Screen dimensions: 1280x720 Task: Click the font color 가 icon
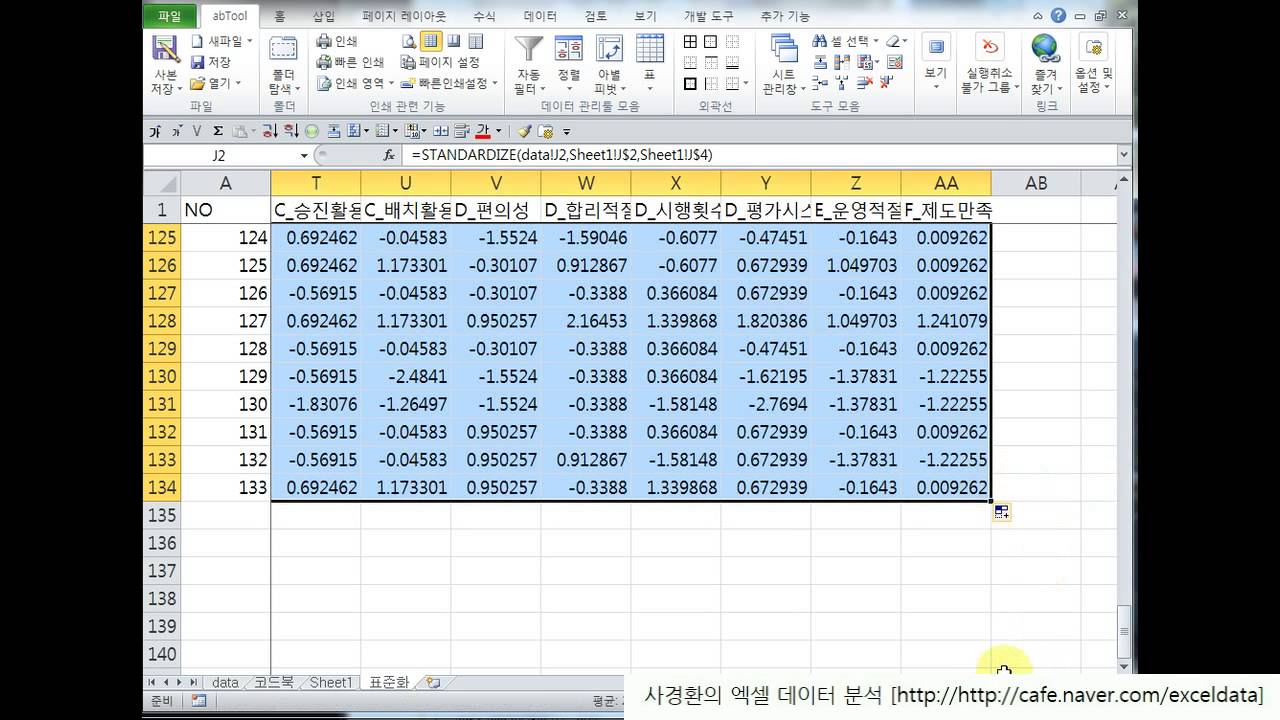point(484,131)
